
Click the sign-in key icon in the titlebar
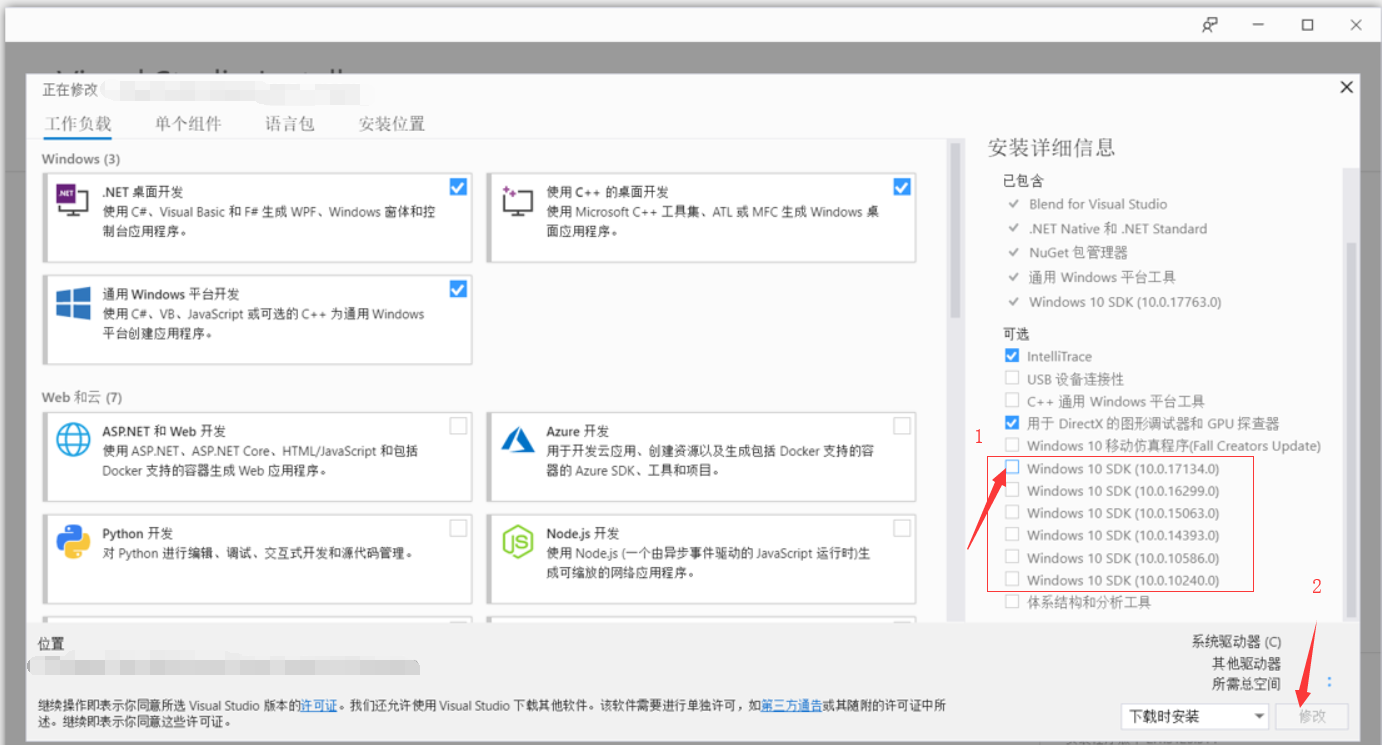pos(1209,24)
